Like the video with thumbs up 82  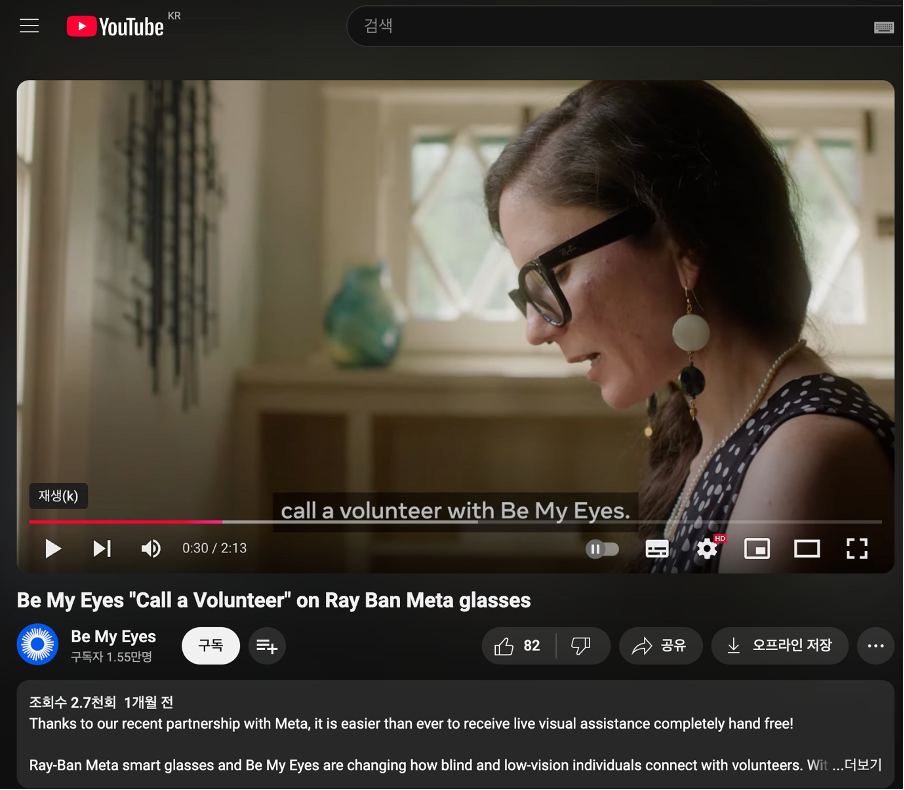[x=518, y=646]
